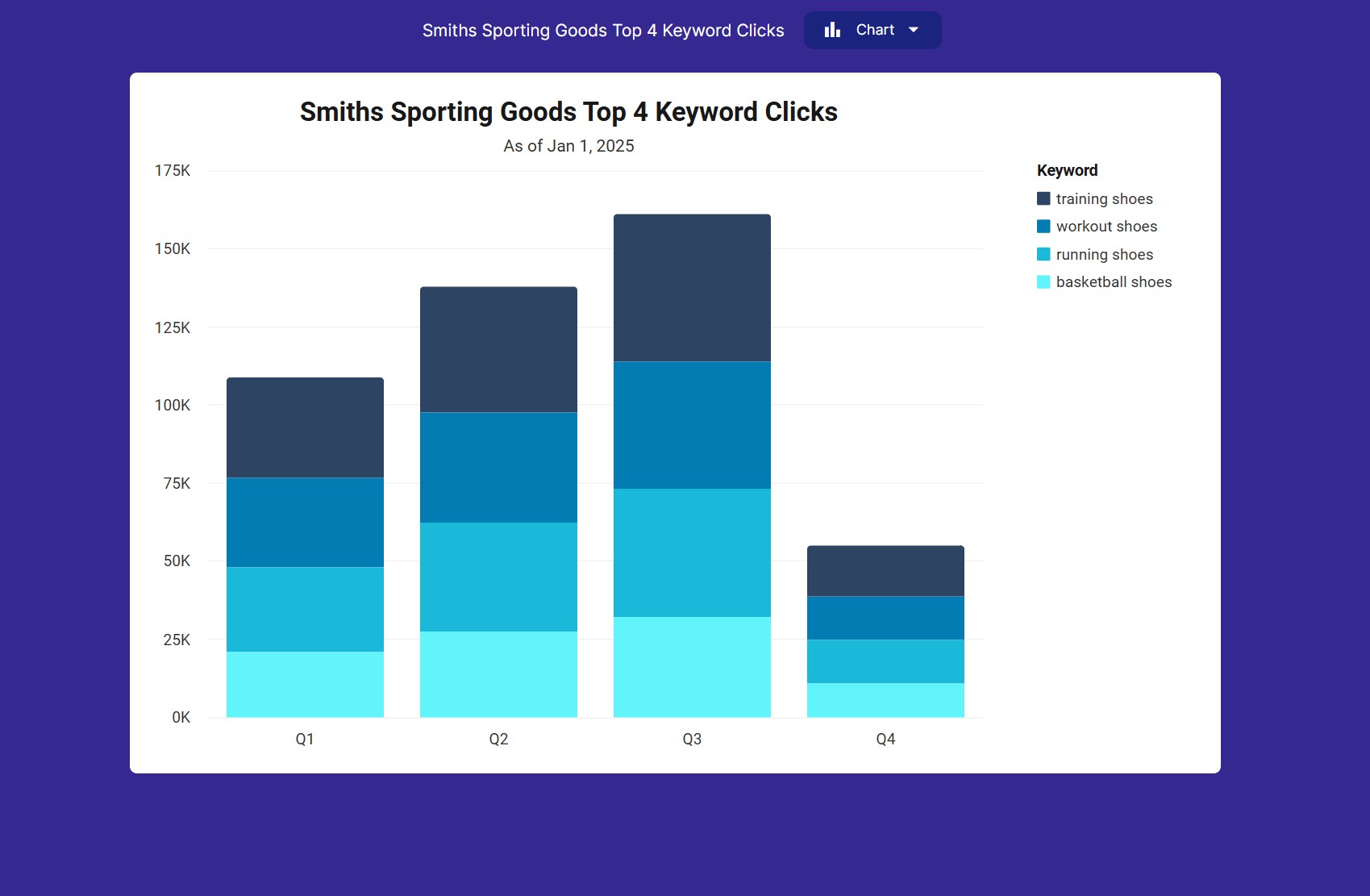Click the Q3 running shoes bar segment
Screen dimensions: 1370x896
[x=692, y=553]
